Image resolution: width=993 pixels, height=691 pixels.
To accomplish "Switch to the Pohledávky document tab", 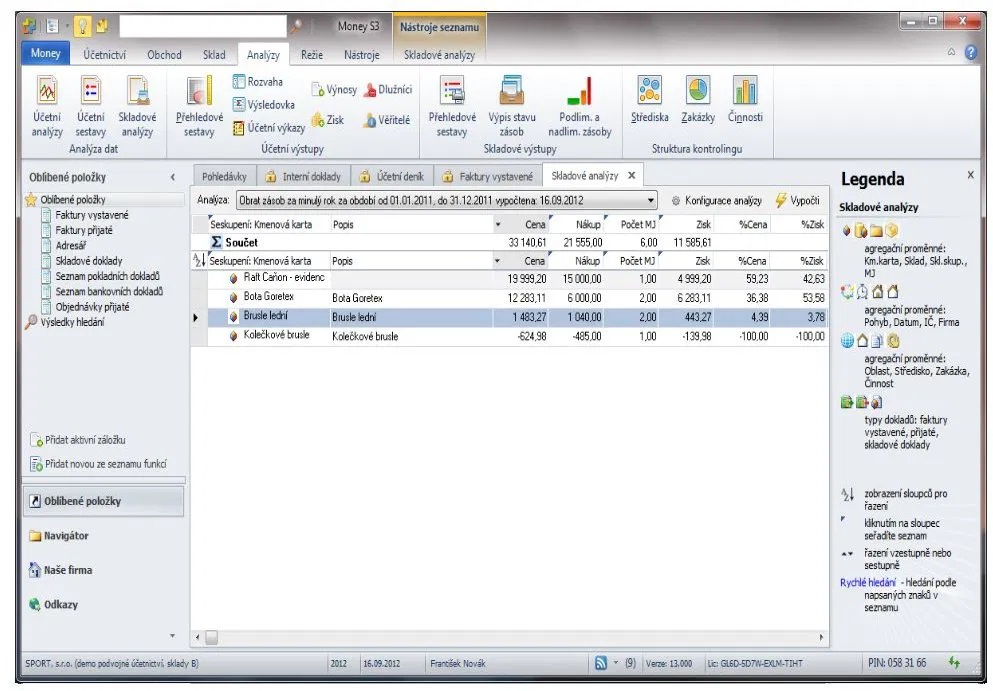I will coord(224,177).
